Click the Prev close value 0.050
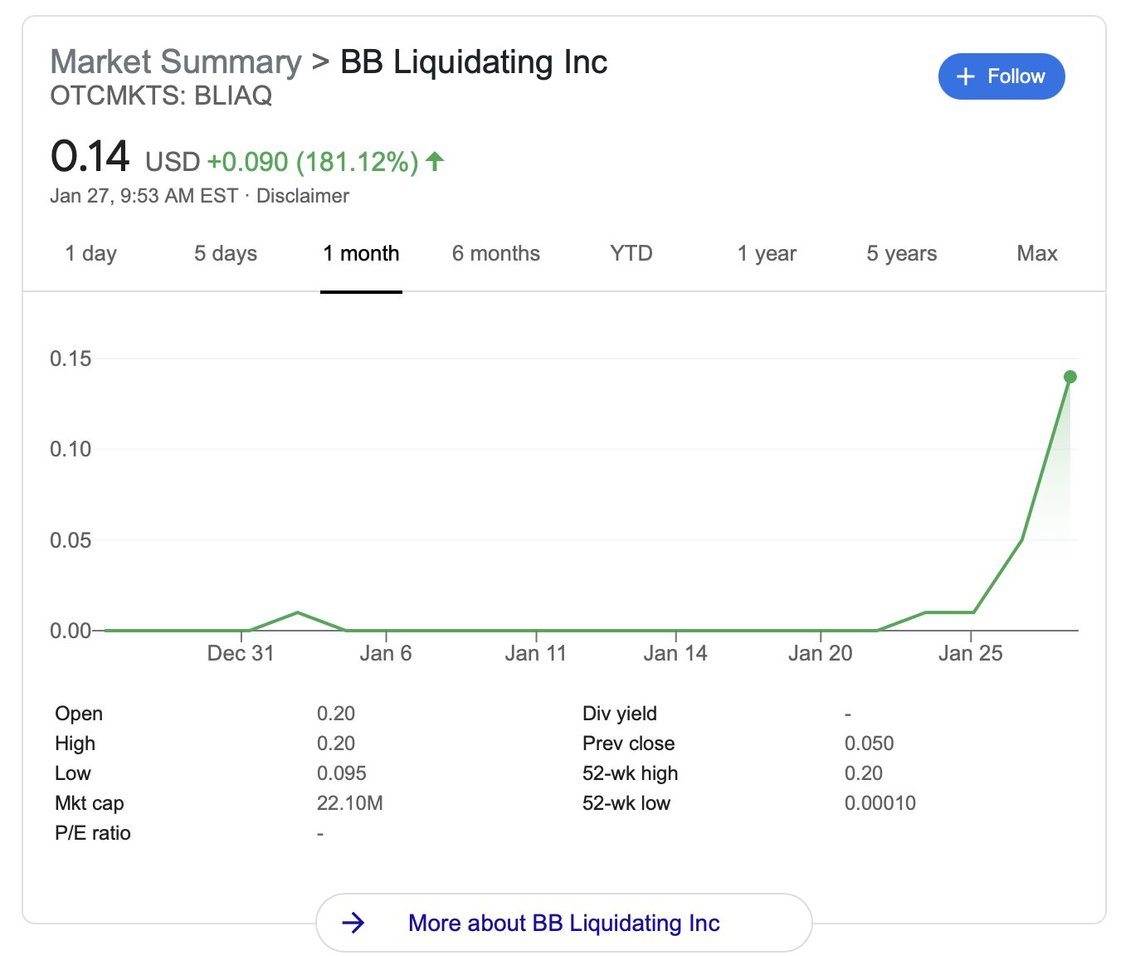This screenshot has height=956, width=1140. 869,743
